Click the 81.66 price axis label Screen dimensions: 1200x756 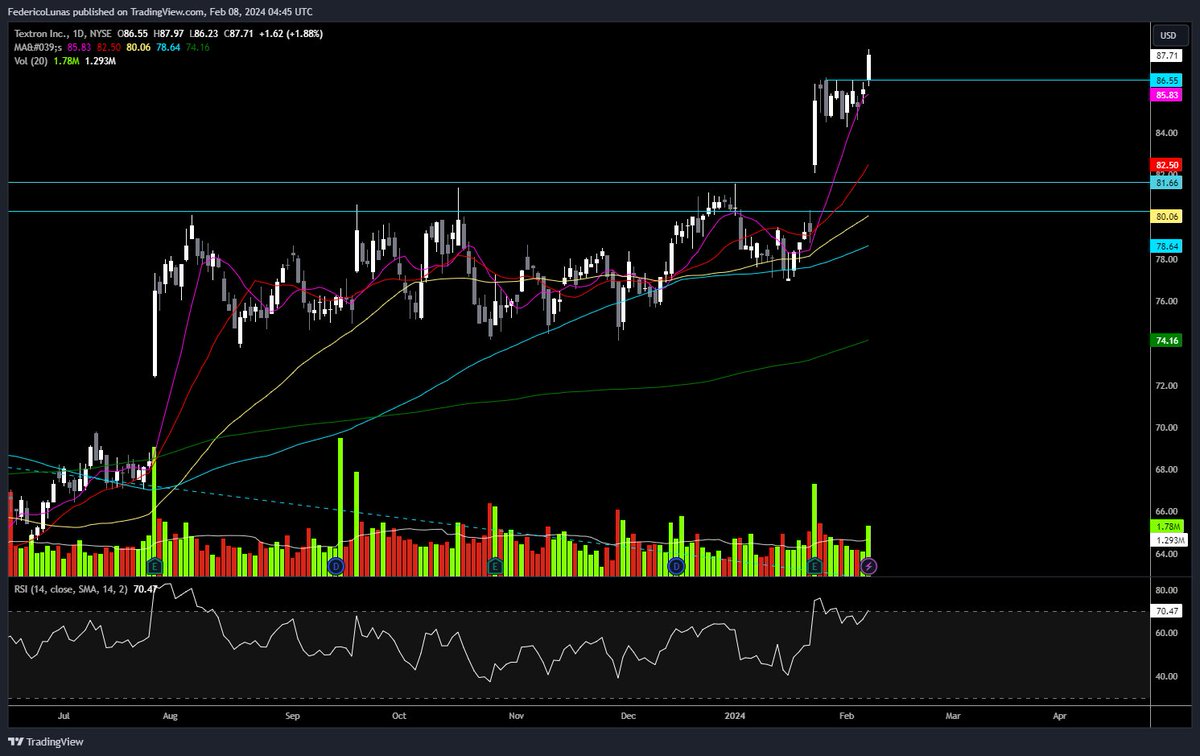[1168, 183]
